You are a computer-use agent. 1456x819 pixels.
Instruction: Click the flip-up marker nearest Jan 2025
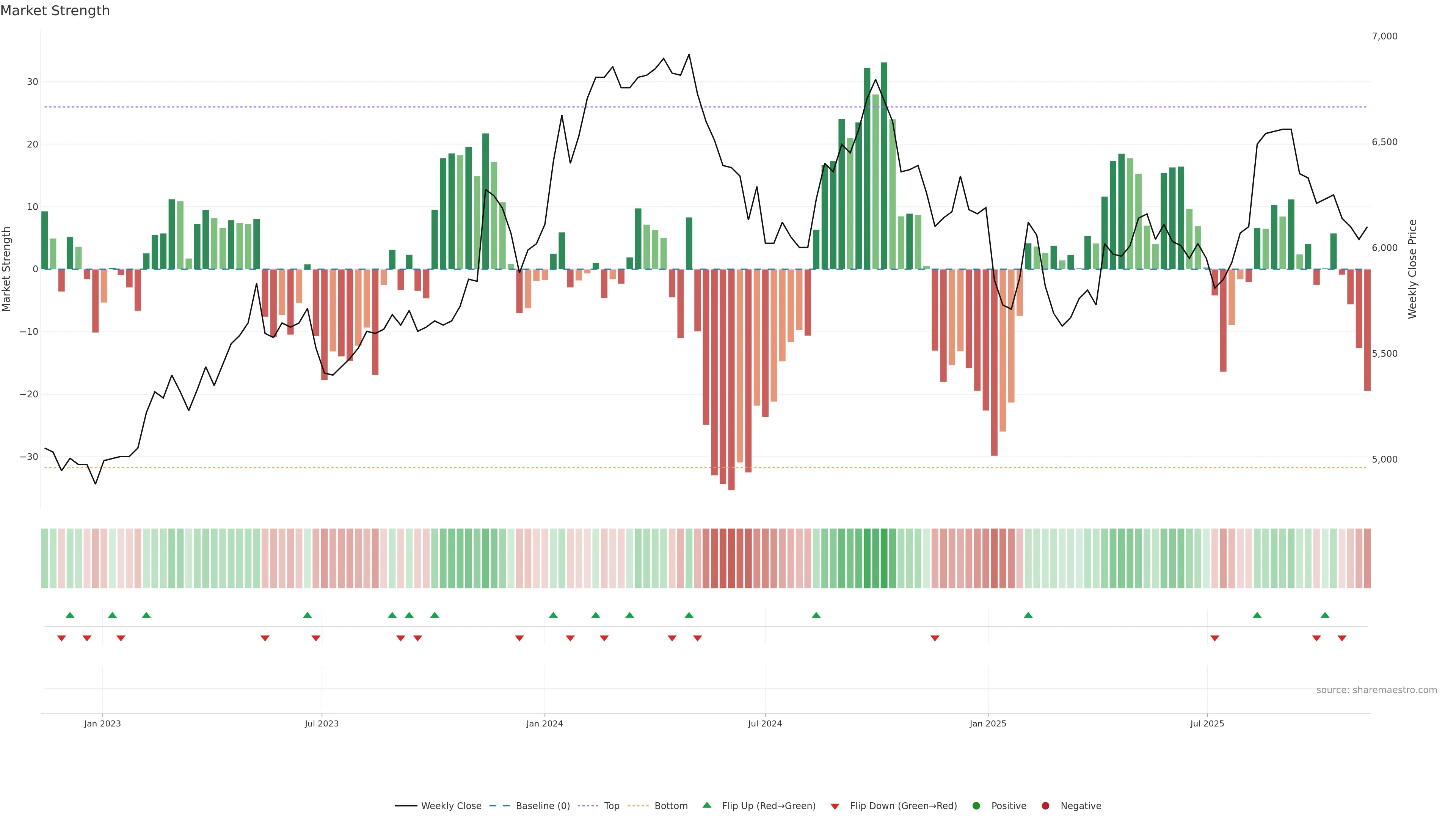point(1028,615)
